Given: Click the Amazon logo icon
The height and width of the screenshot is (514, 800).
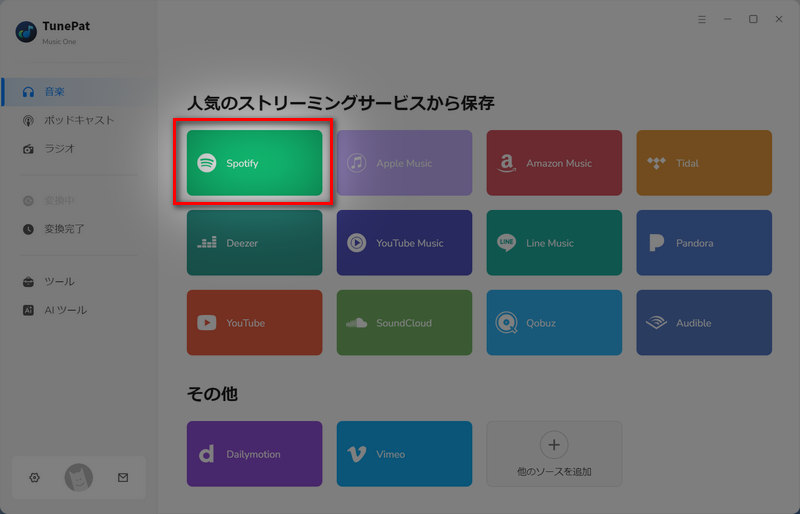Looking at the screenshot, I should pos(506,163).
